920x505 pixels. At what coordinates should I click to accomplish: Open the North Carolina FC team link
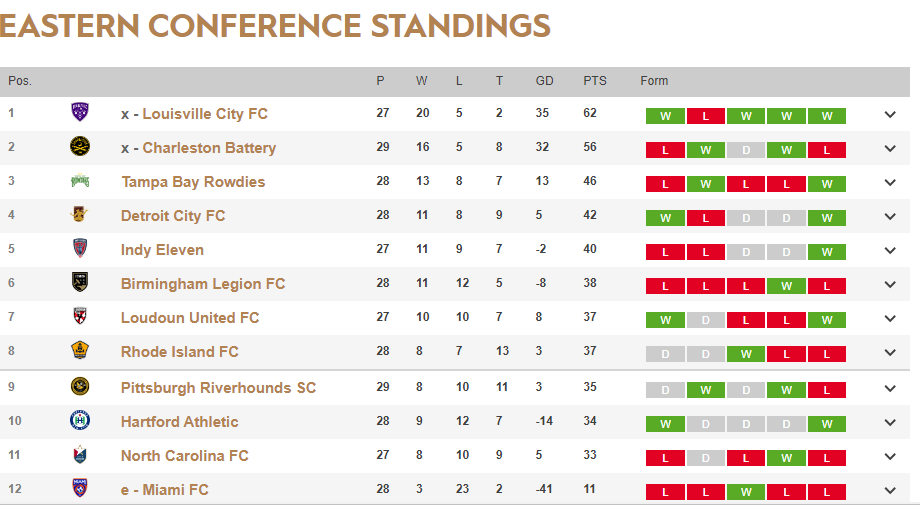tap(185, 455)
